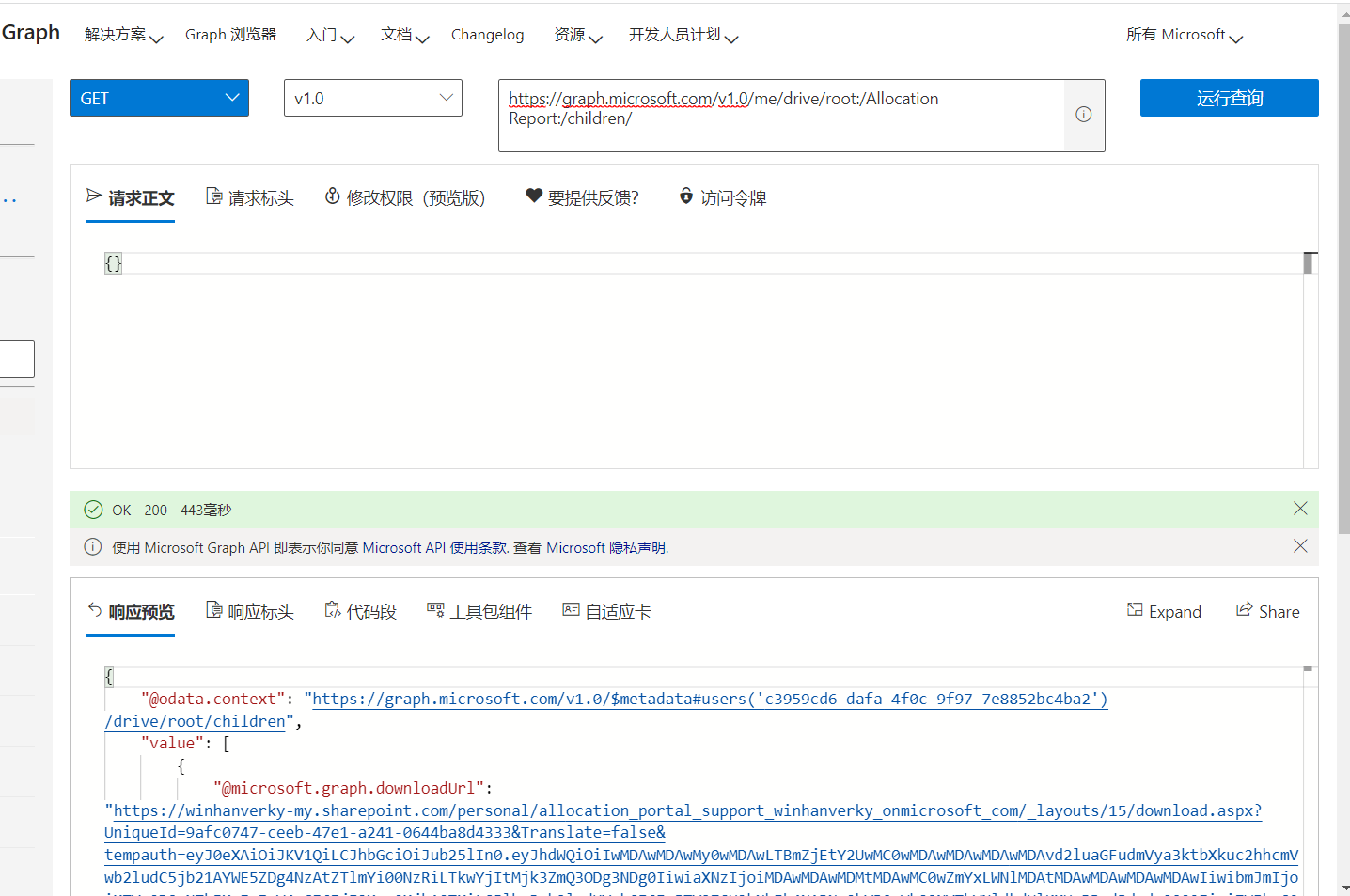The width and height of the screenshot is (1350, 896).
Task: Share the query with Share button
Action: [1268, 611]
